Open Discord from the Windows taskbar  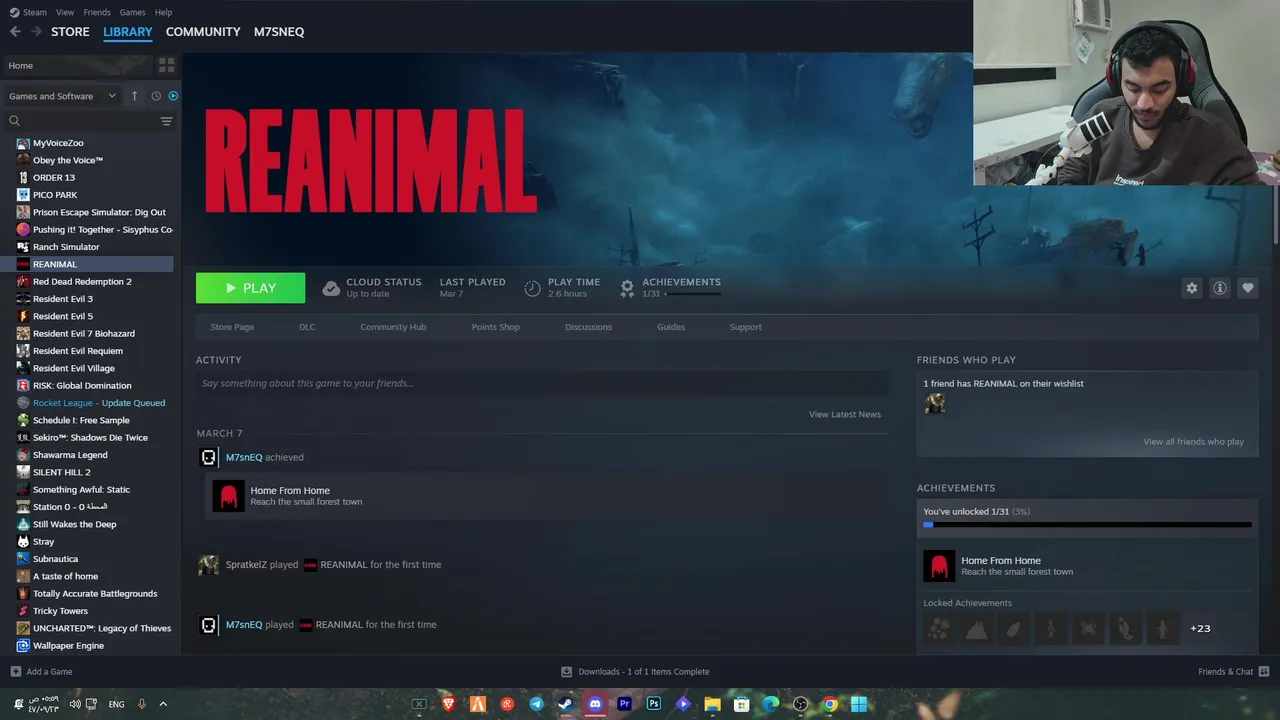595,704
